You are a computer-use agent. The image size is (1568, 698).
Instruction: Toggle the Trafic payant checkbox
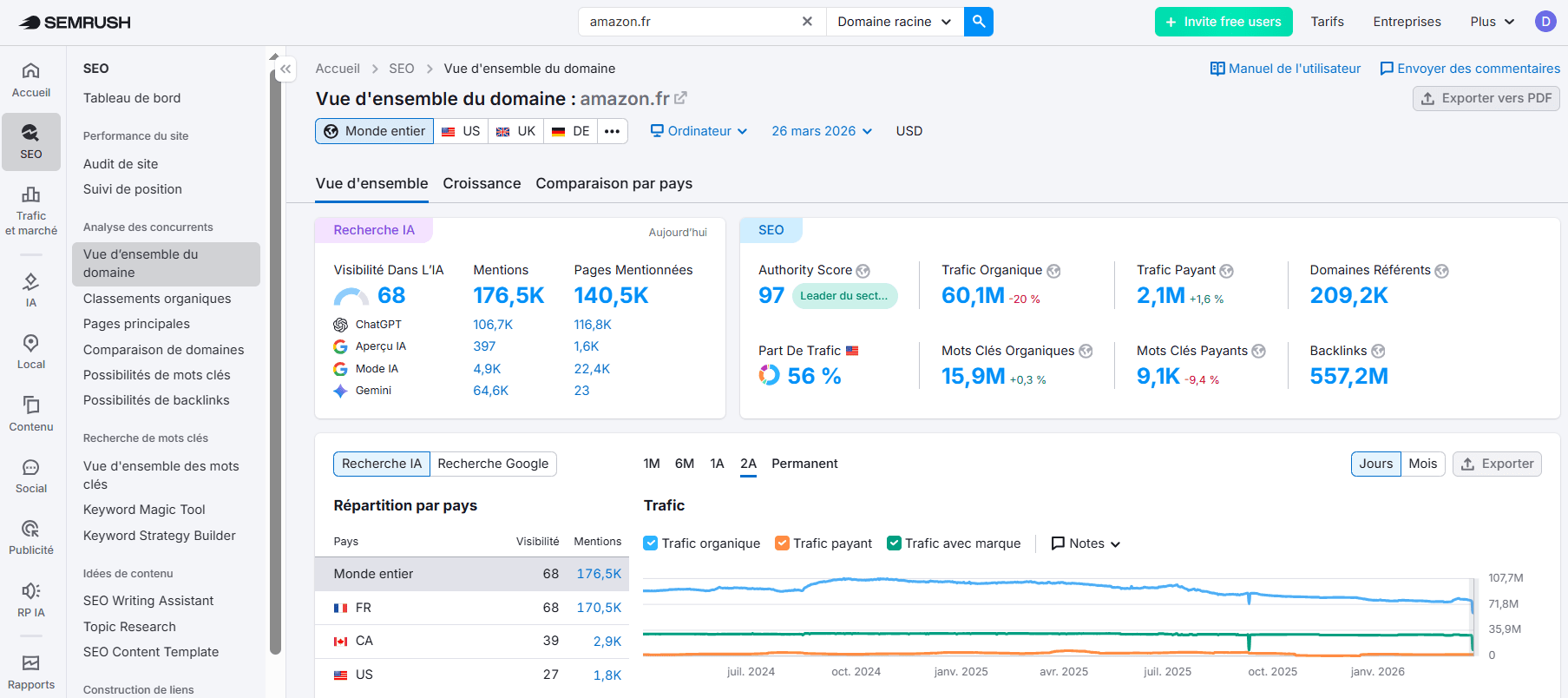(782, 543)
